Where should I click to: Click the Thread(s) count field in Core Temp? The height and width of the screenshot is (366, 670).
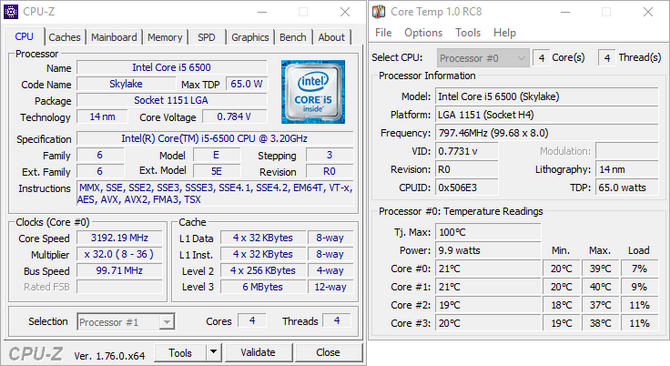coord(607,58)
